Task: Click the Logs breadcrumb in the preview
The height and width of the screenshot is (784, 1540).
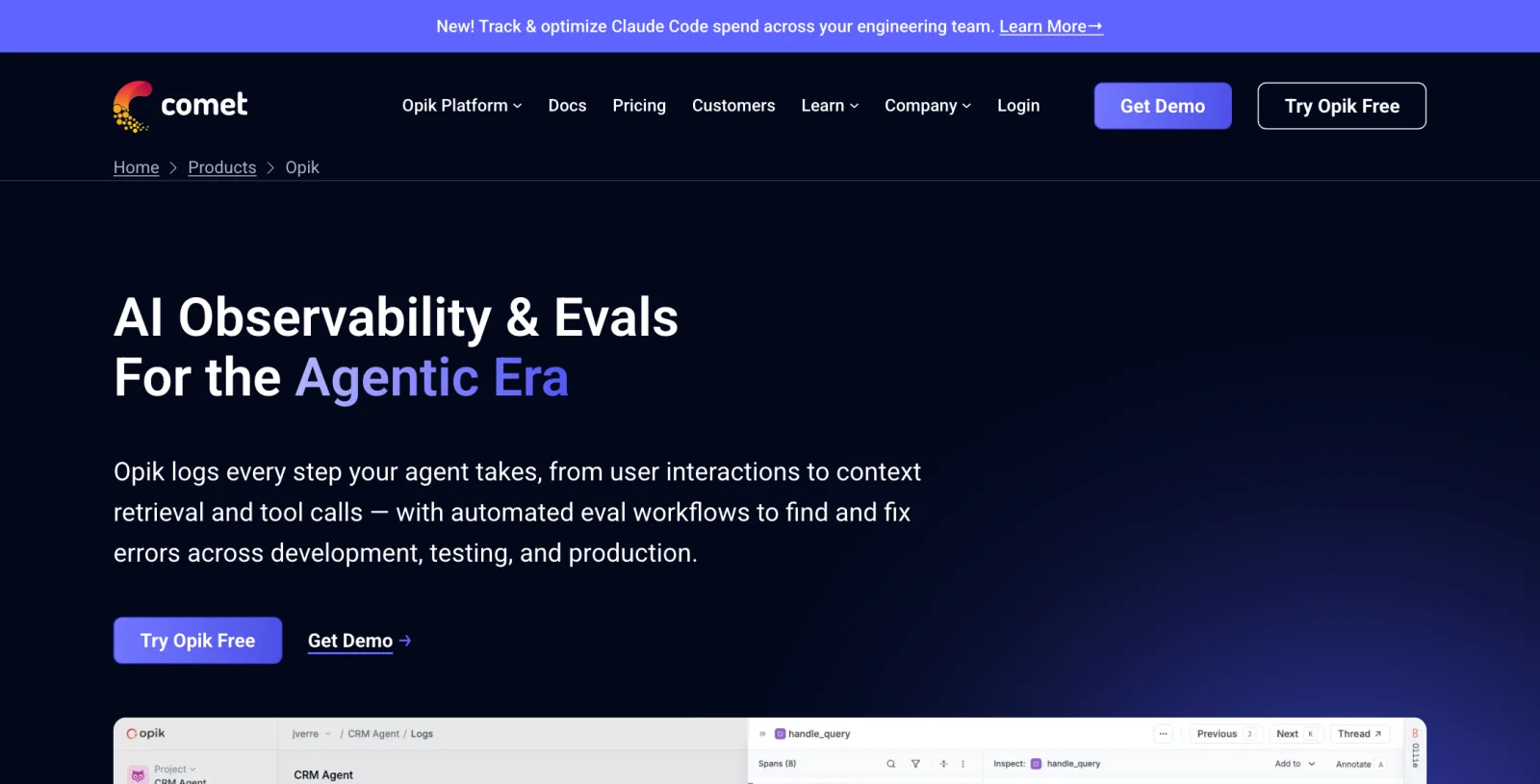Action: [422, 734]
